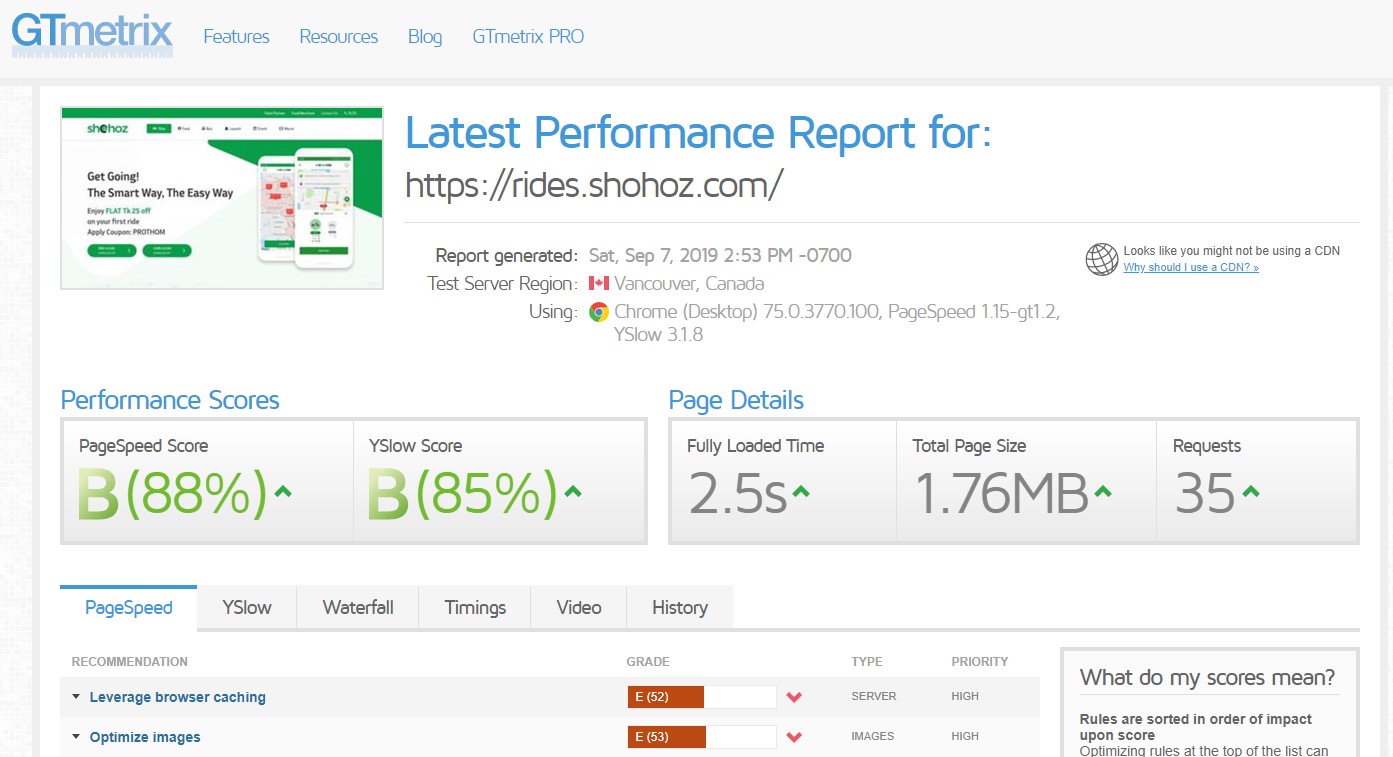1393x757 pixels.
Task: Click the SERVER type cell
Action: pos(874,696)
